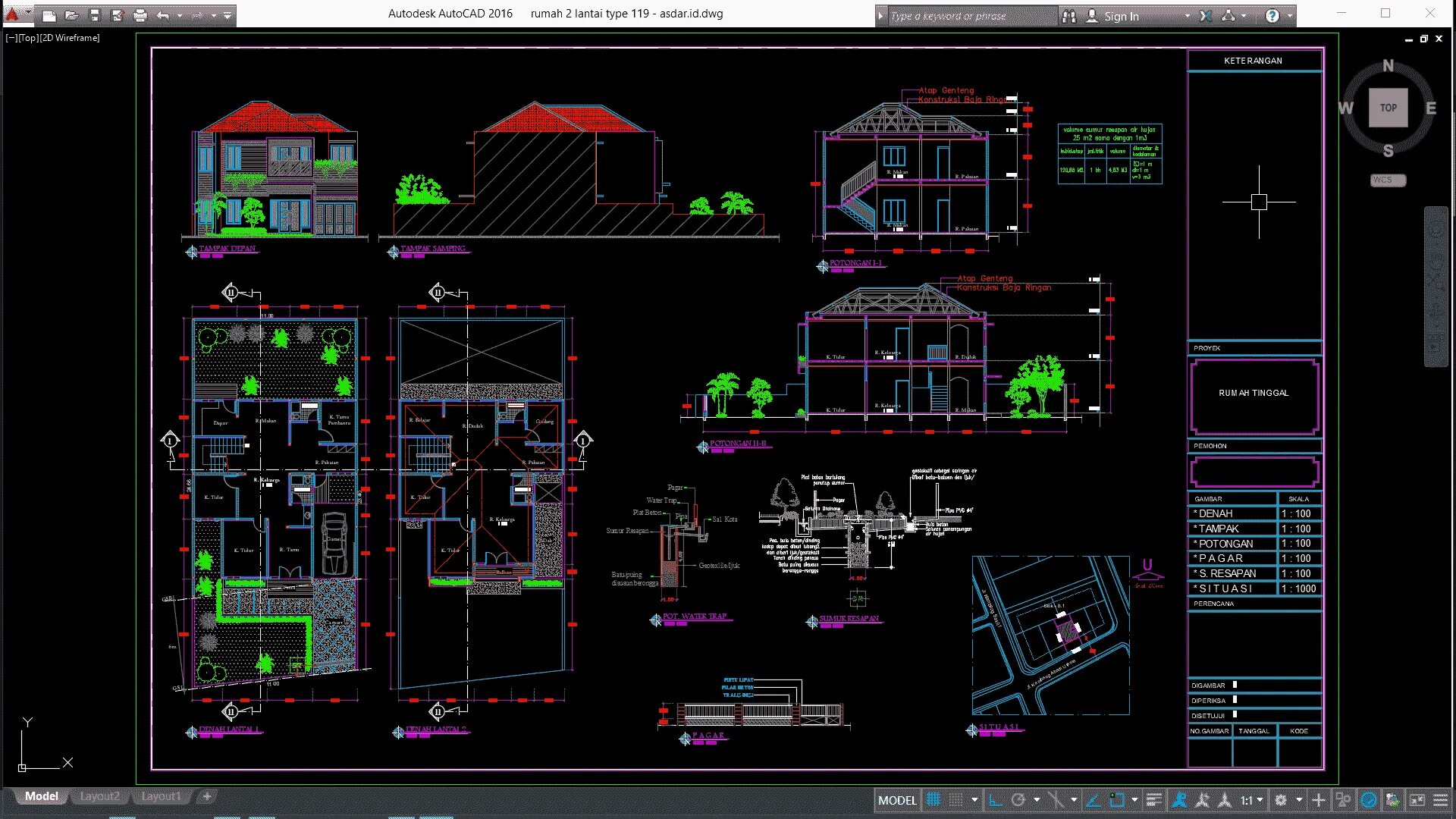The height and width of the screenshot is (819, 1456).
Task: Switch to the Layout2 tab
Action: (x=100, y=796)
